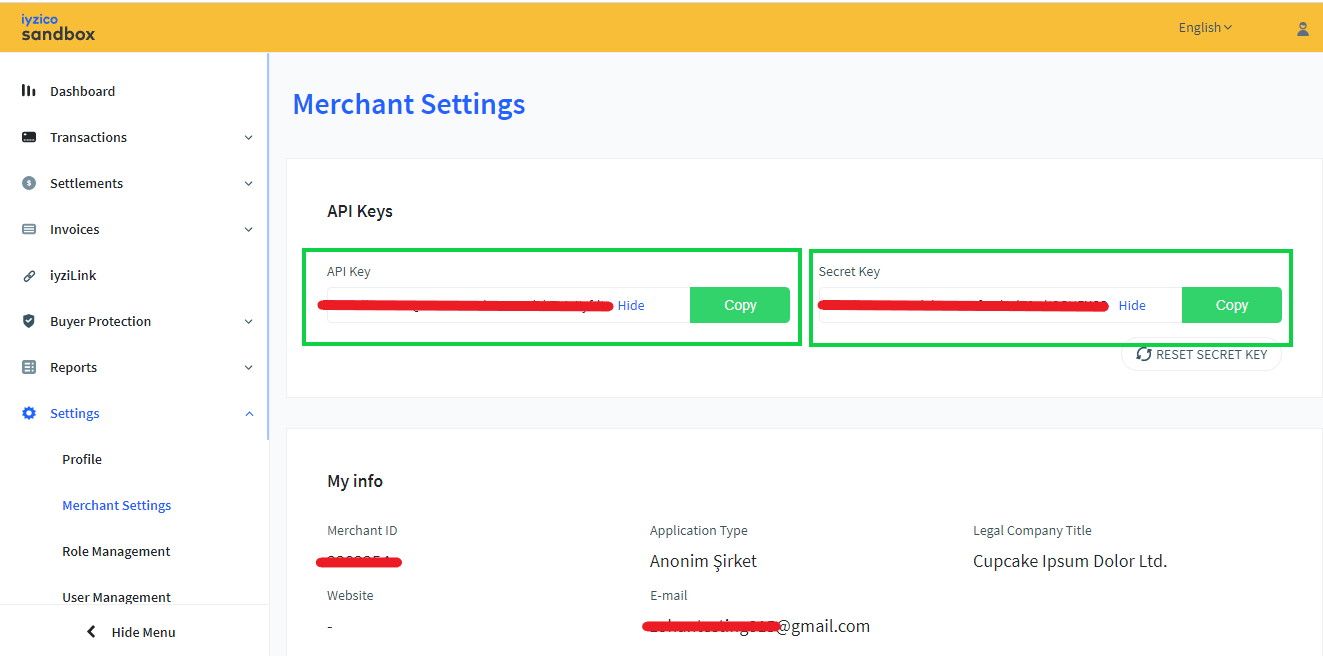The image size is (1323, 656).
Task: Click RESET SECRET KEY
Action: (x=1201, y=354)
